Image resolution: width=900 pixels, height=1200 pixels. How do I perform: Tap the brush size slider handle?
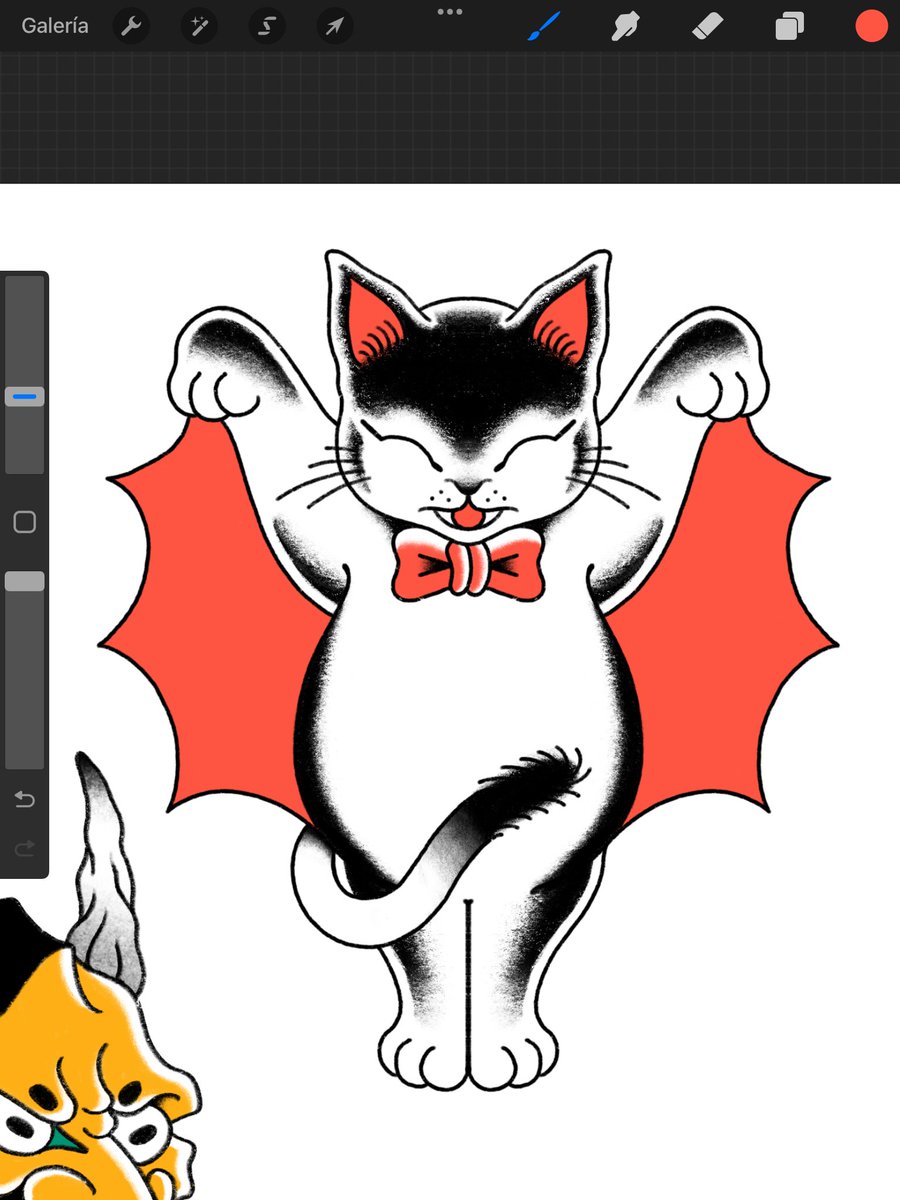(24, 397)
